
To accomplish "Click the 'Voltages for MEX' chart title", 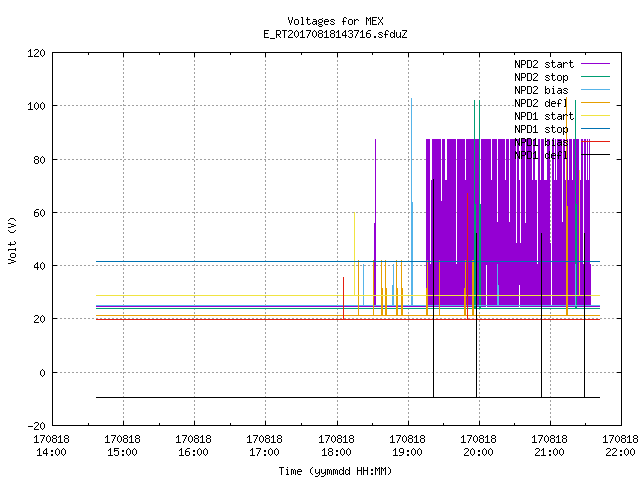I will [335, 21].
